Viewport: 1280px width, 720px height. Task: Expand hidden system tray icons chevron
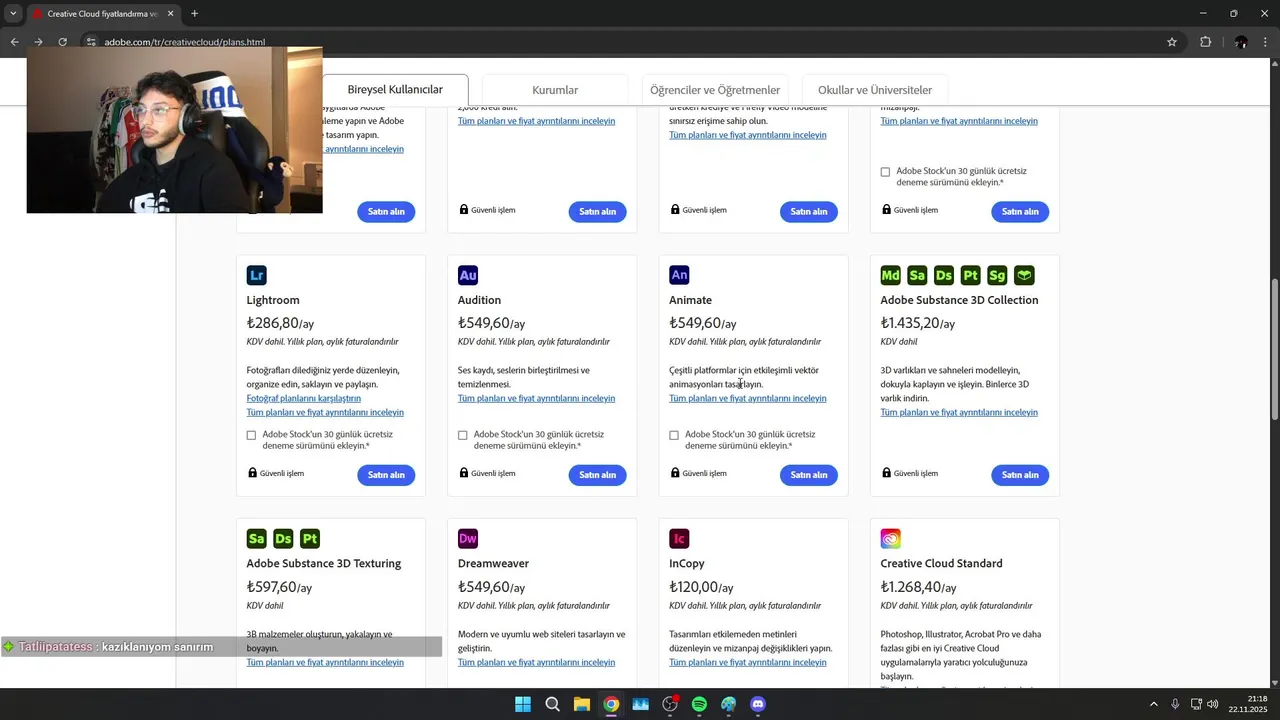(1153, 704)
